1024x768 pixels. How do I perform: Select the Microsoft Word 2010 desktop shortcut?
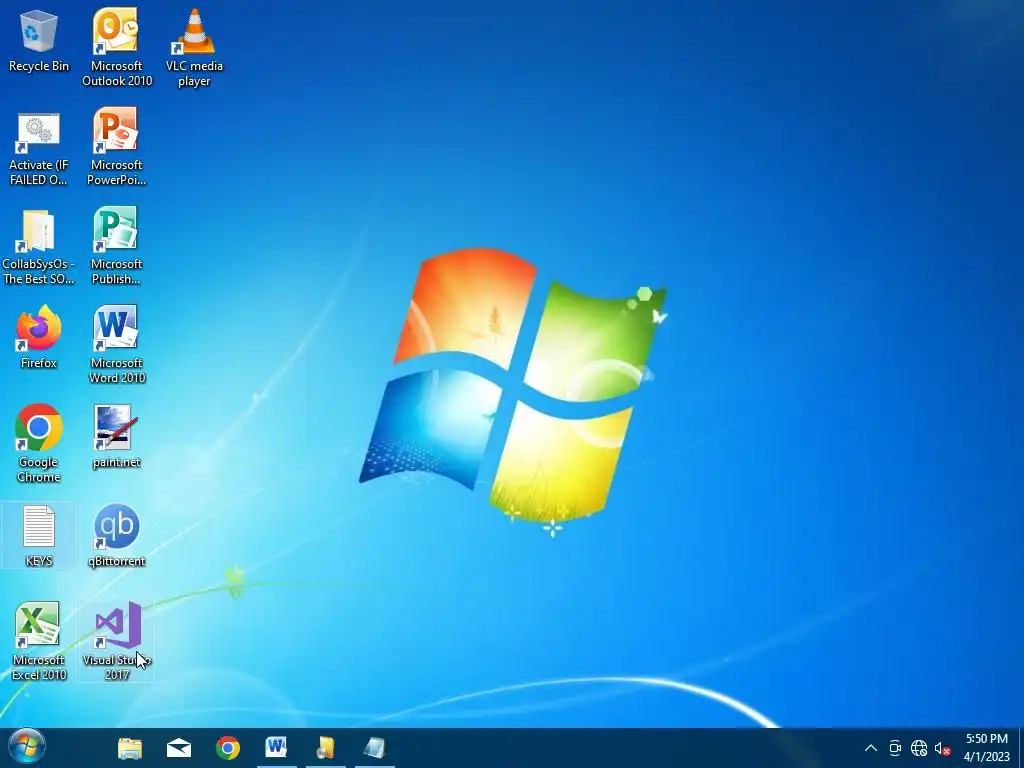(x=117, y=344)
